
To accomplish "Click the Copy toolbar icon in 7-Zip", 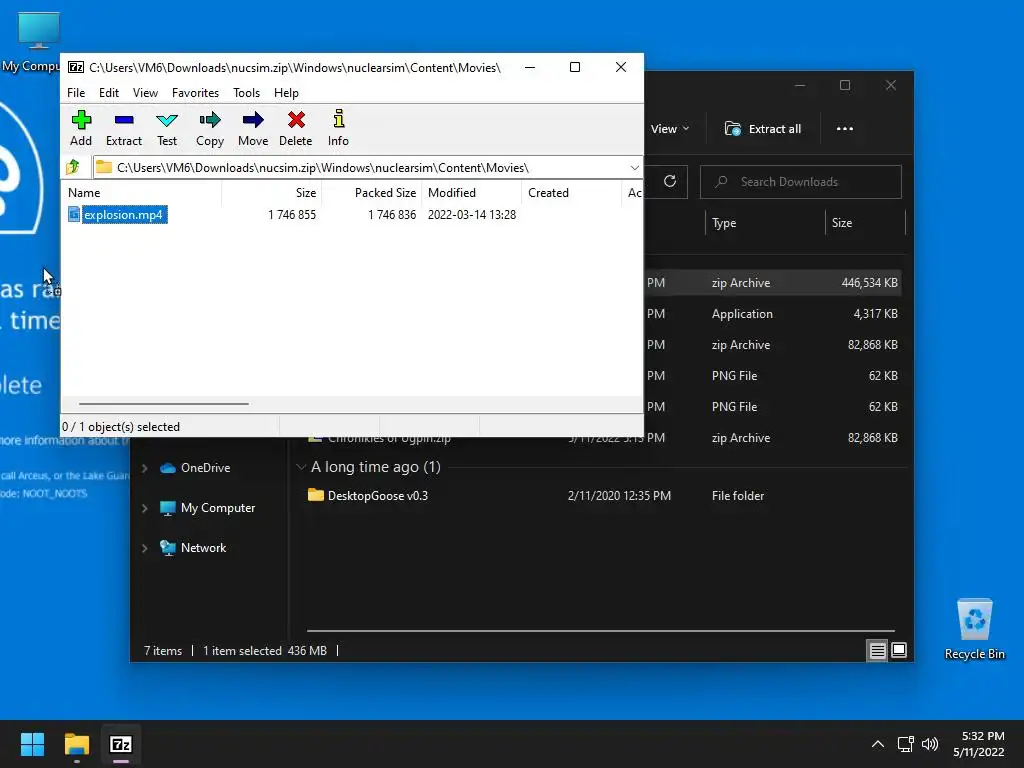I will [x=210, y=128].
